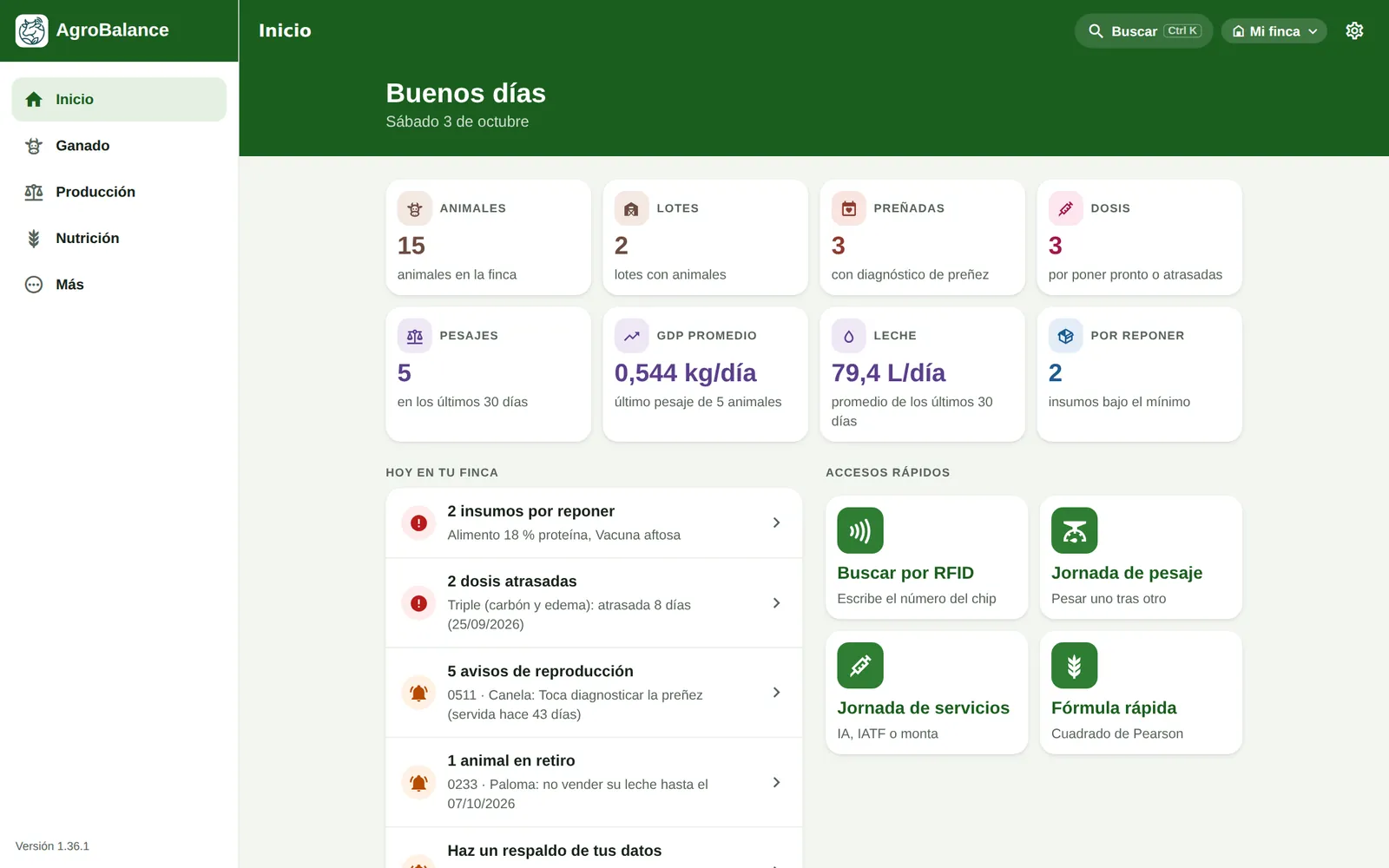Click the Por reponer box icon
This screenshot has width=1389, height=868.
coord(1065,336)
